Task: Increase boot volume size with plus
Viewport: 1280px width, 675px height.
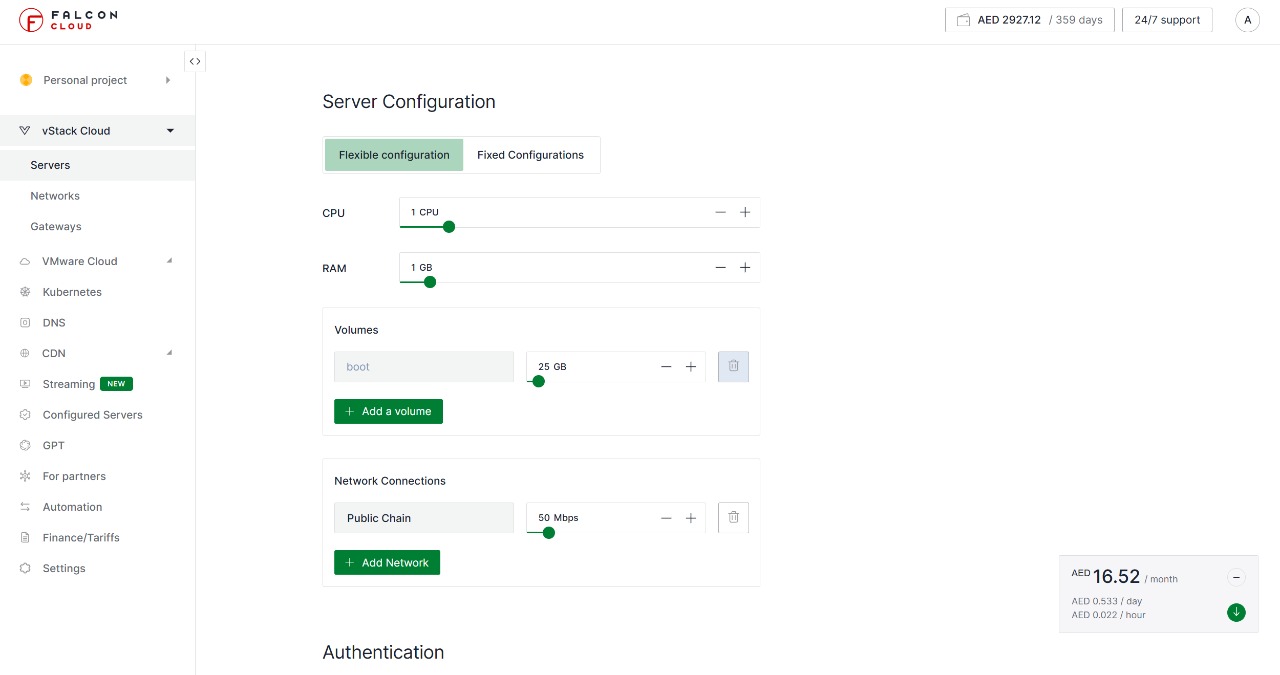Action: tap(690, 367)
